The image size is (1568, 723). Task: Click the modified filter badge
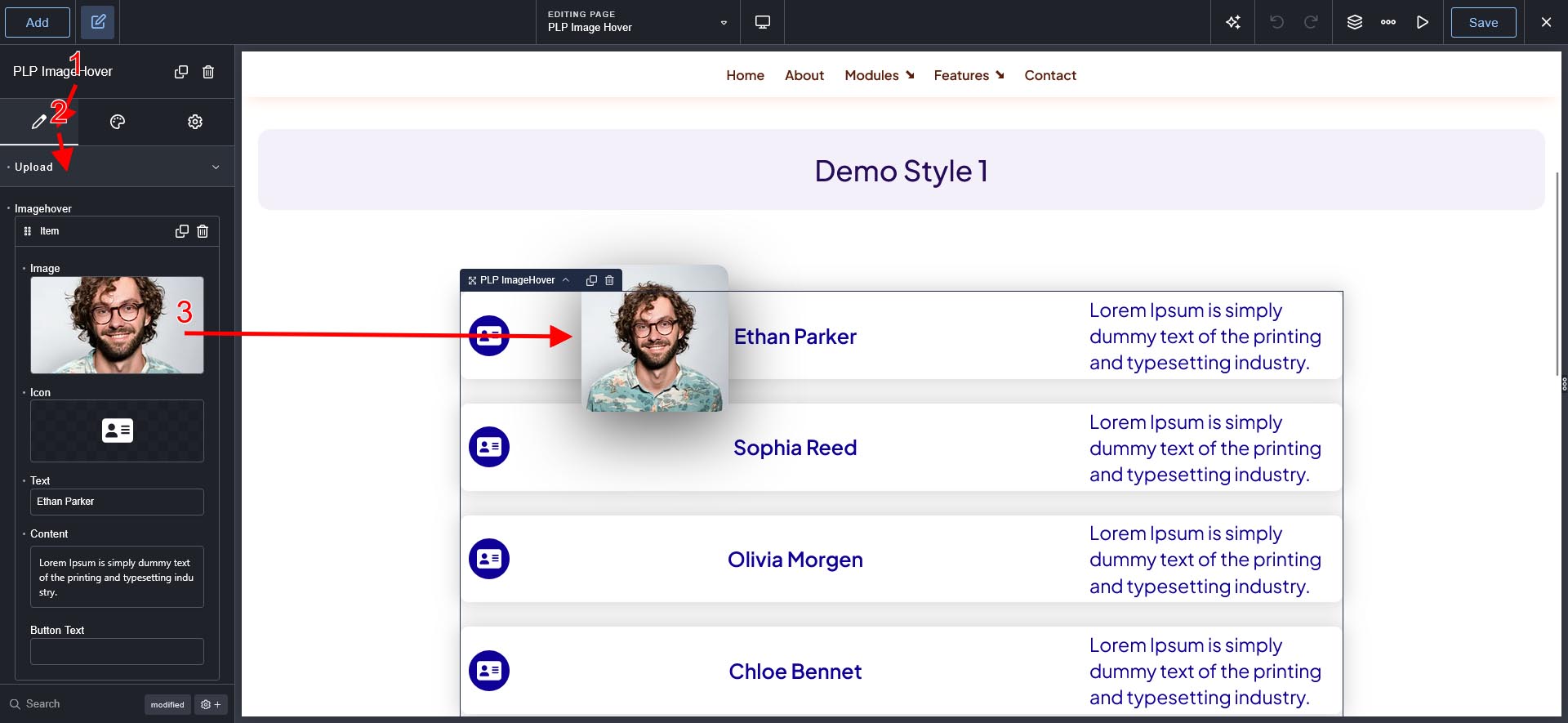tap(167, 704)
